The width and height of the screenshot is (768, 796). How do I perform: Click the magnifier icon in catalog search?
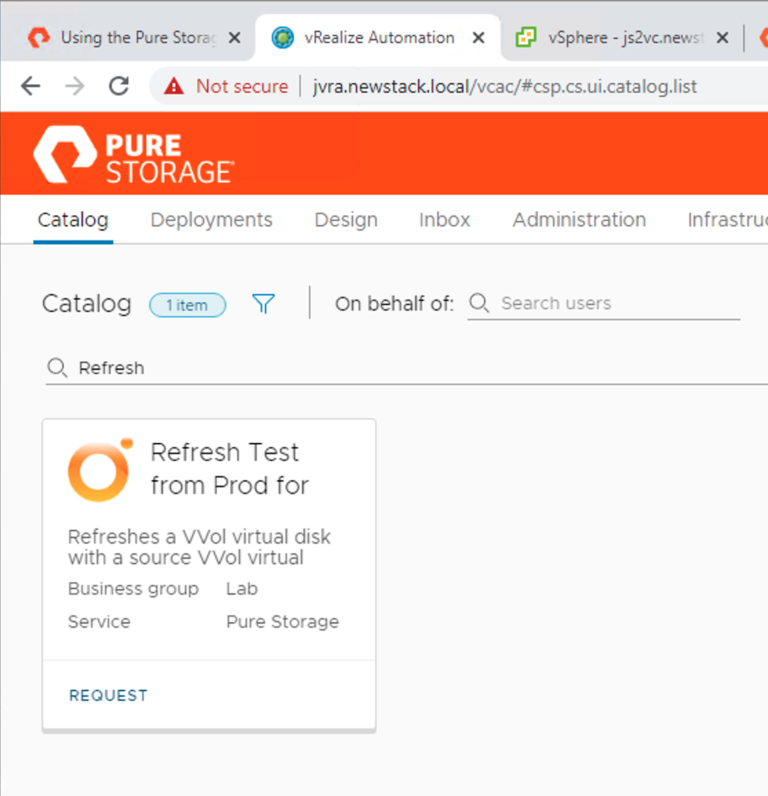pos(57,368)
